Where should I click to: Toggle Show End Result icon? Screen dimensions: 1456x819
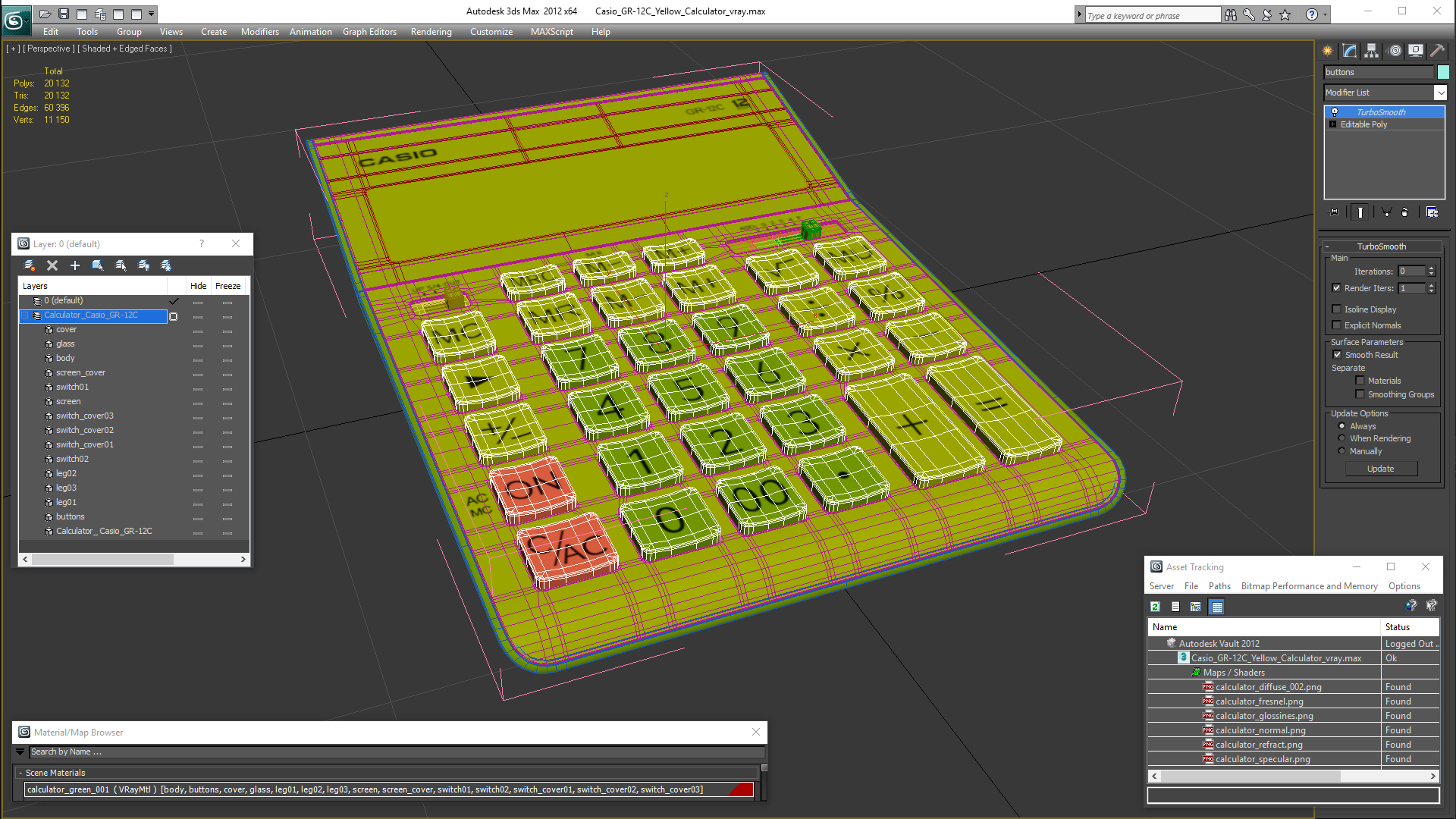click(x=1360, y=212)
